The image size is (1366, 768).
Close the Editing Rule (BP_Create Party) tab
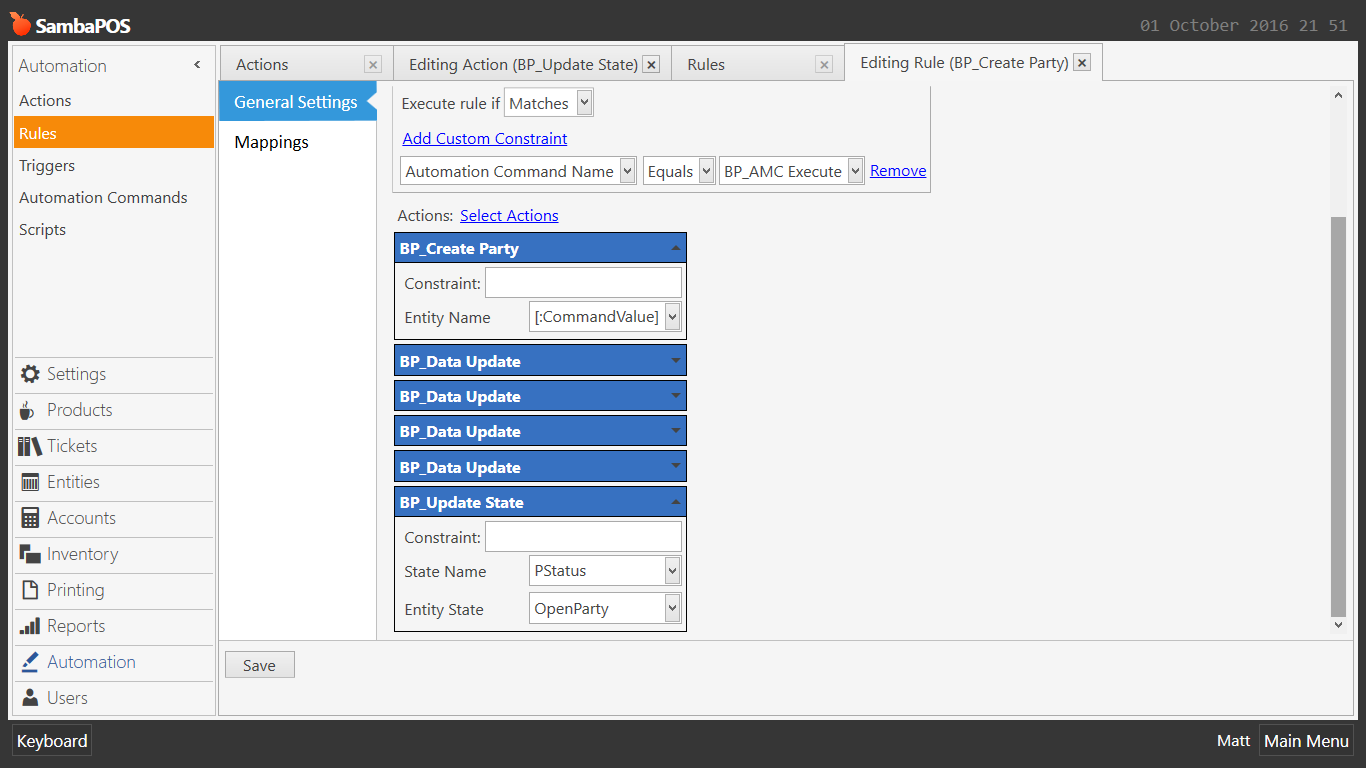point(1082,63)
